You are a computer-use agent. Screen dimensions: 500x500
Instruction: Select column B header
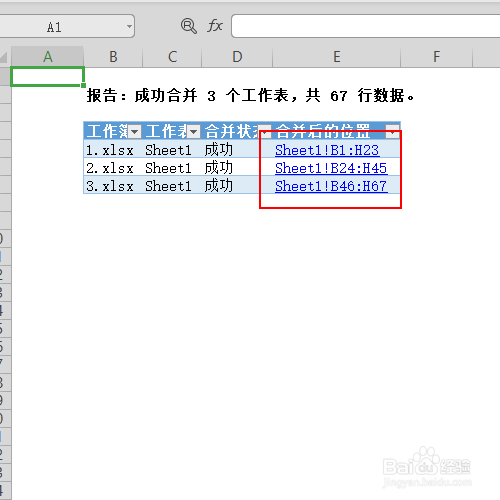coord(113,57)
